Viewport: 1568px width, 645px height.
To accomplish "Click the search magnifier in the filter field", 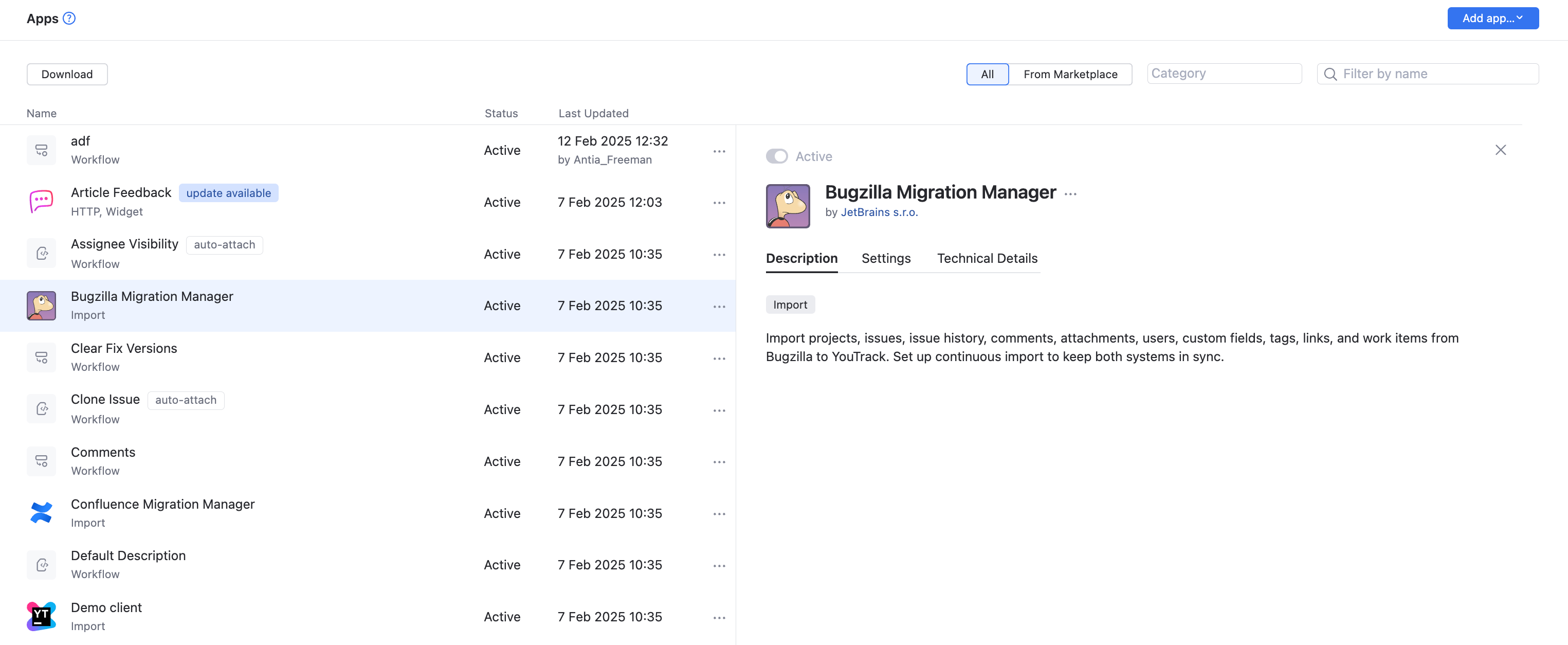I will [1330, 74].
